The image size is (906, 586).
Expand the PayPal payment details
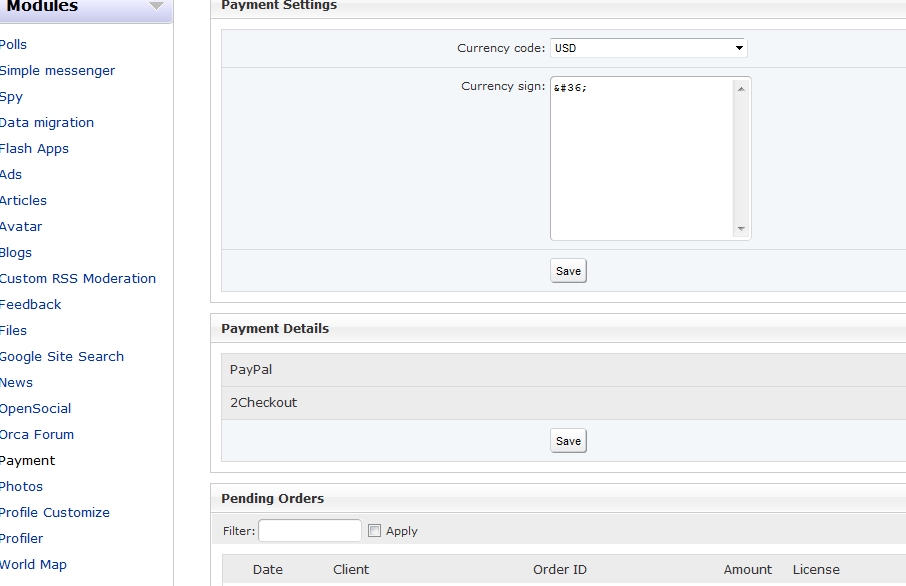coord(251,370)
